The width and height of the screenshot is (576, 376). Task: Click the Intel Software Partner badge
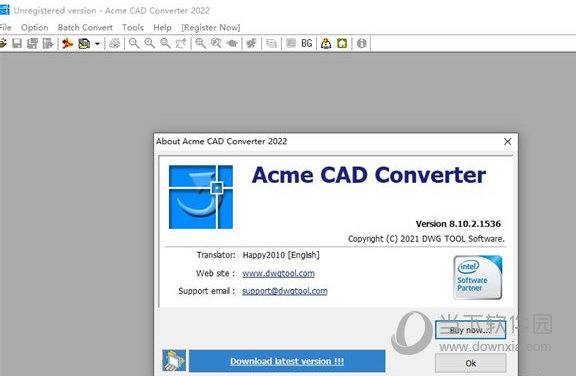click(478, 278)
